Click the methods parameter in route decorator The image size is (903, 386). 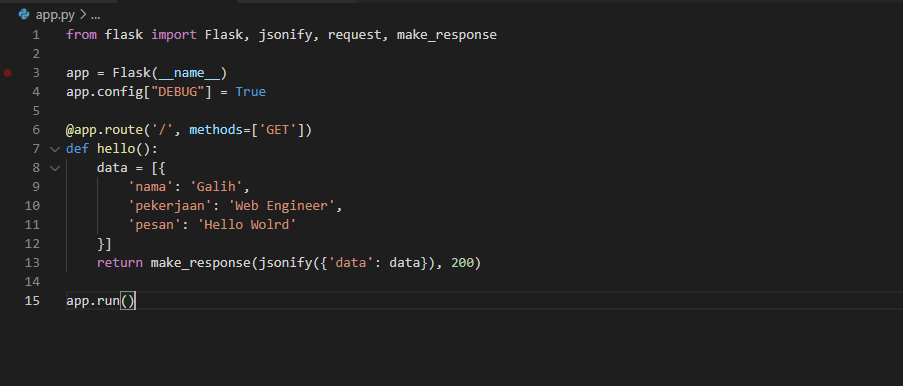point(216,130)
